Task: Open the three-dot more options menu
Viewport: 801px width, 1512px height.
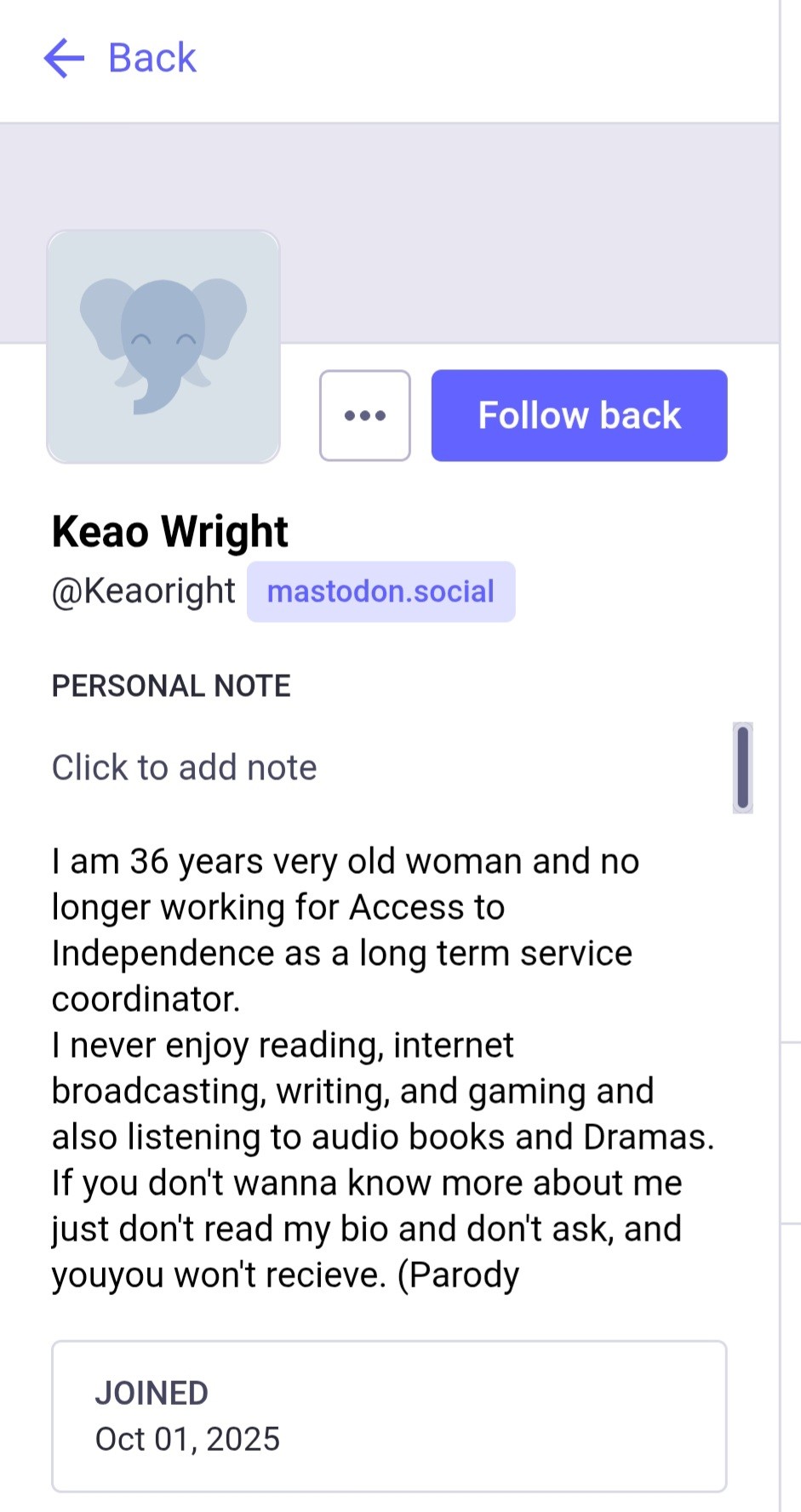Action: coord(364,416)
